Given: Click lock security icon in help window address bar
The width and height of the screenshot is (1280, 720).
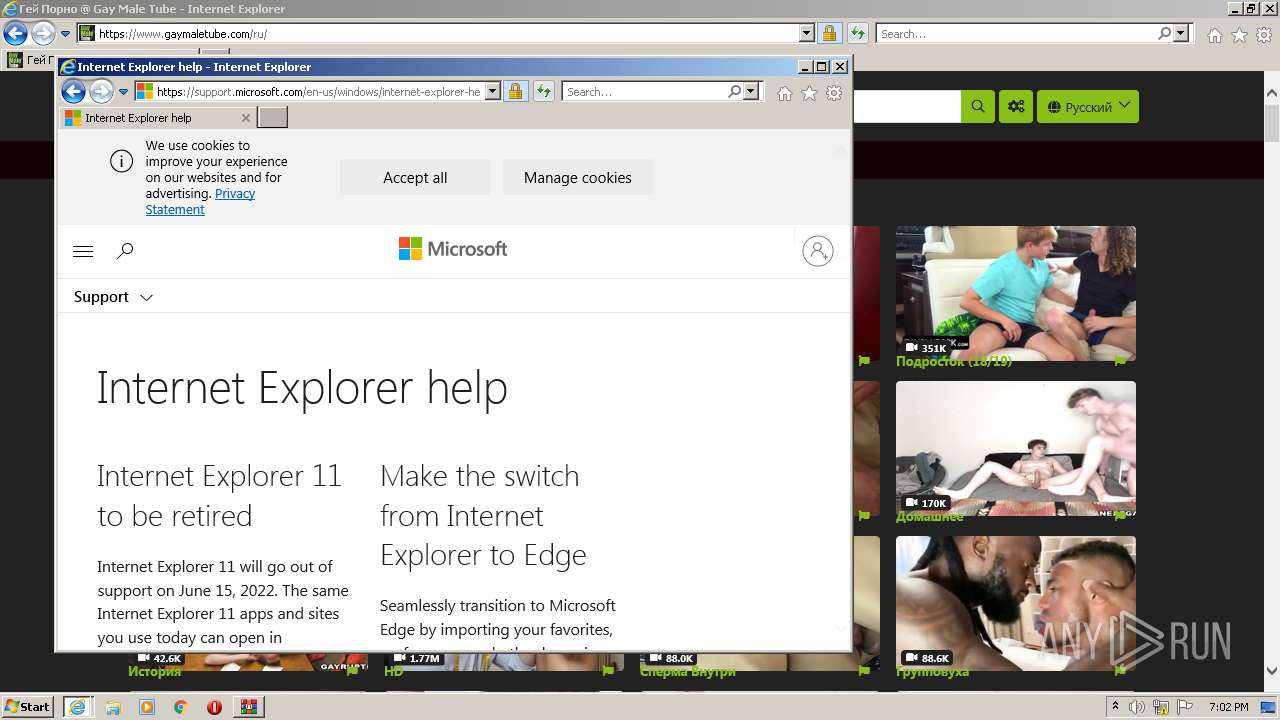Looking at the screenshot, I should (x=515, y=92).
